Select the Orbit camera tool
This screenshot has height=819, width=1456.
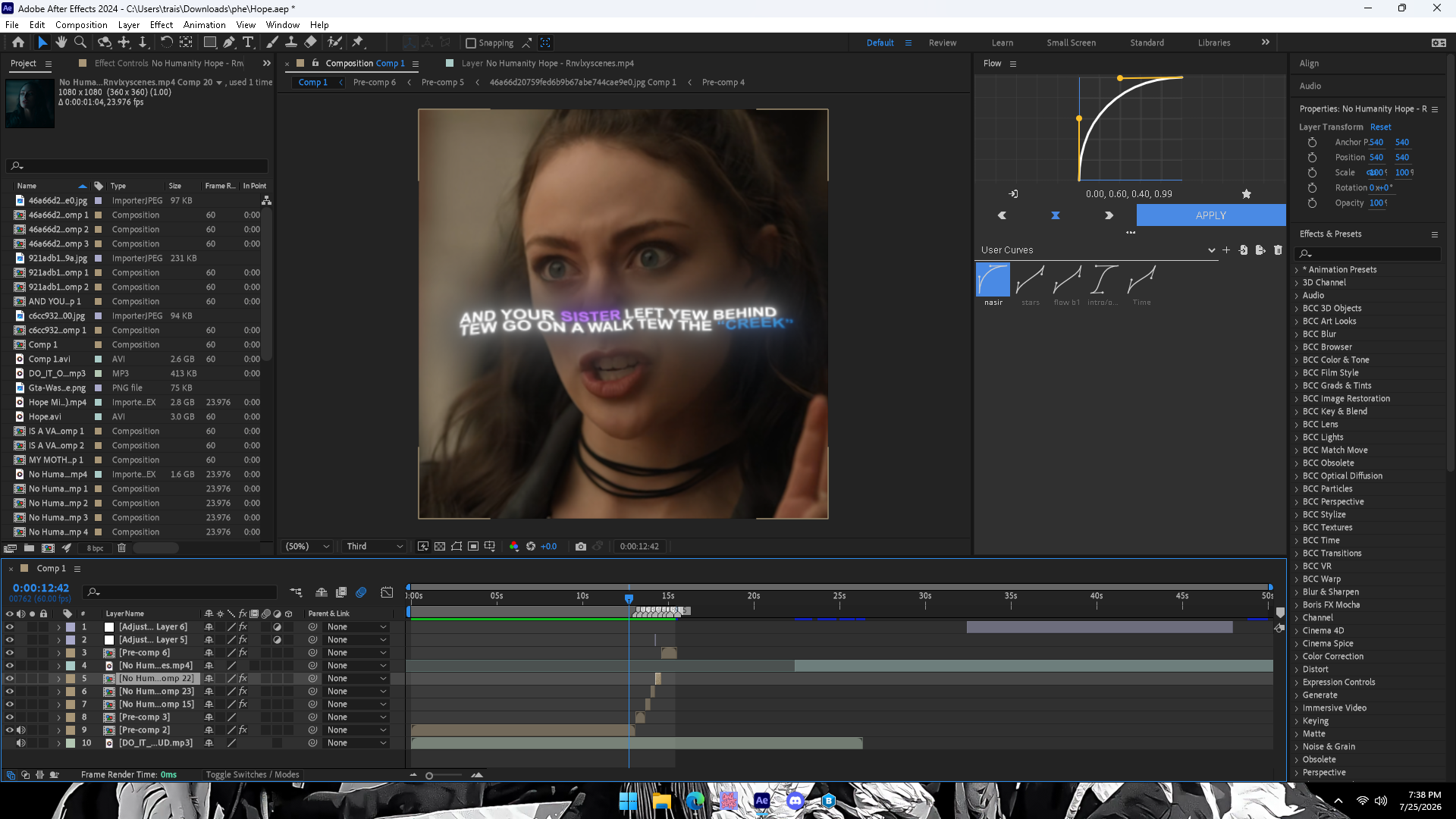(x=105, y=42)
